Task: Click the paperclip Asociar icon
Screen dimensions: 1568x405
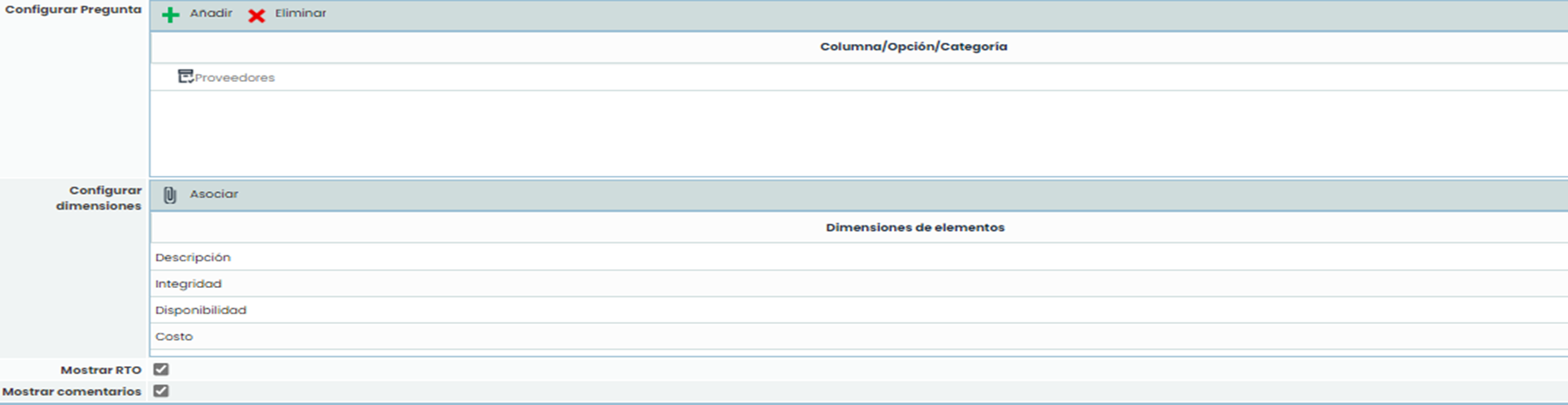Action: 170,195
